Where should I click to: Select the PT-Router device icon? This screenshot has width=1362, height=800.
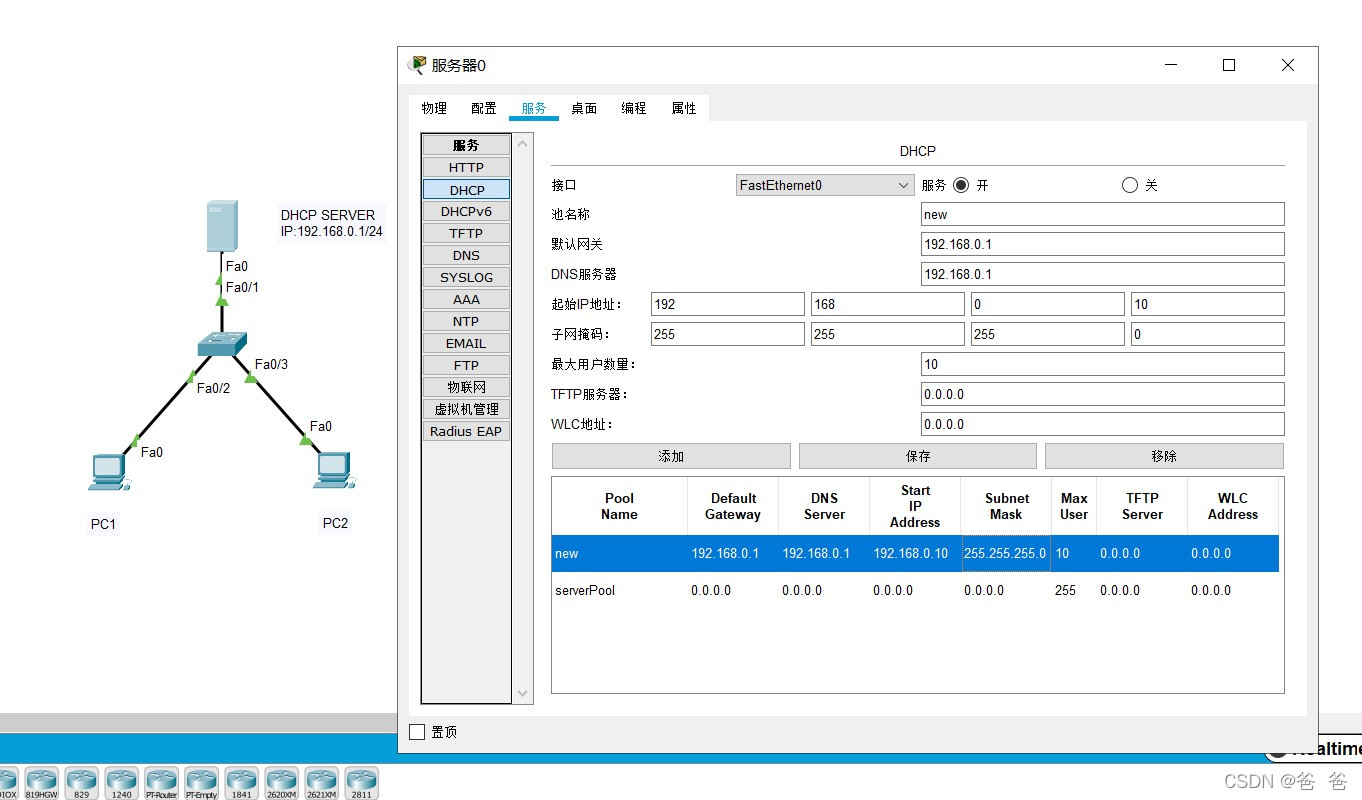[161, 783]
